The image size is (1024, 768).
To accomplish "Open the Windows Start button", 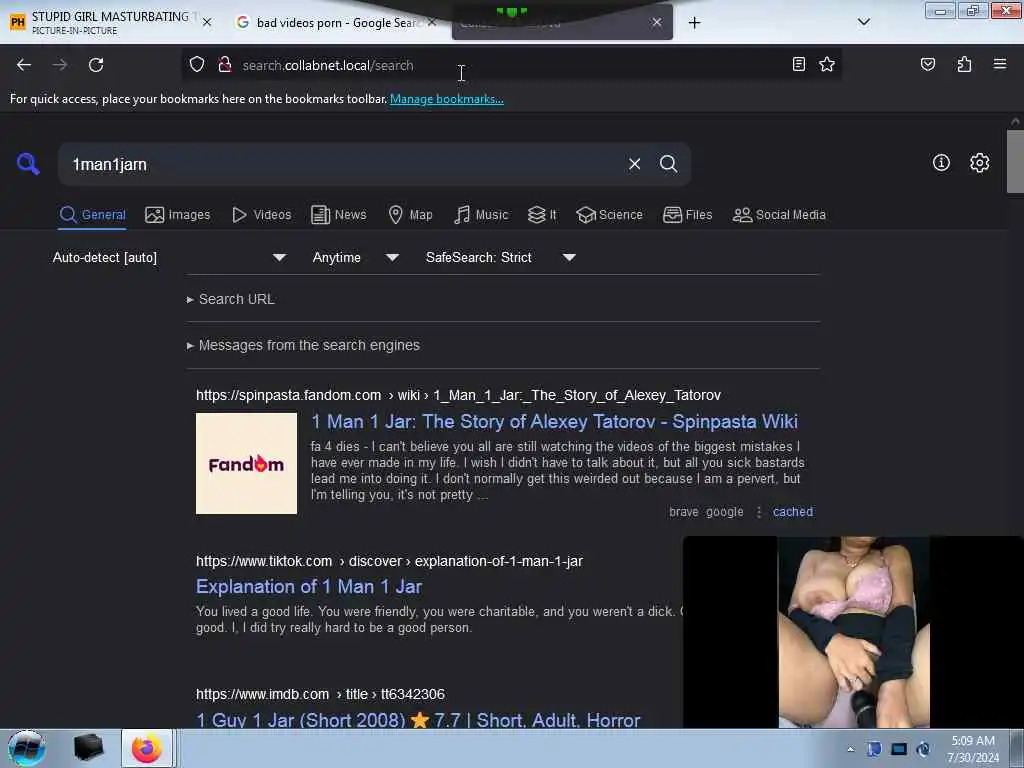I will (27, 748).
